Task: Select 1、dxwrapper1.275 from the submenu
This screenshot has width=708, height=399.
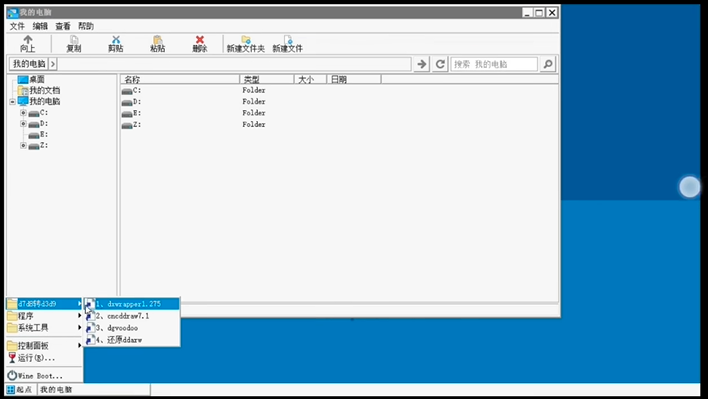Action: [132, 304]
